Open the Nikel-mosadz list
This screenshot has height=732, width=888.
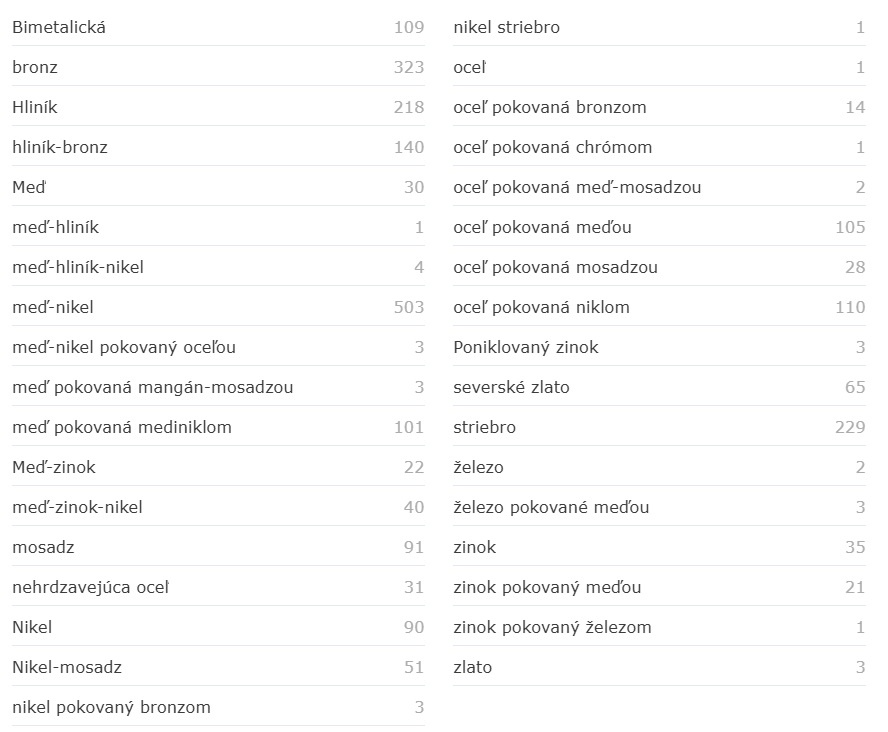click(67, 667)
